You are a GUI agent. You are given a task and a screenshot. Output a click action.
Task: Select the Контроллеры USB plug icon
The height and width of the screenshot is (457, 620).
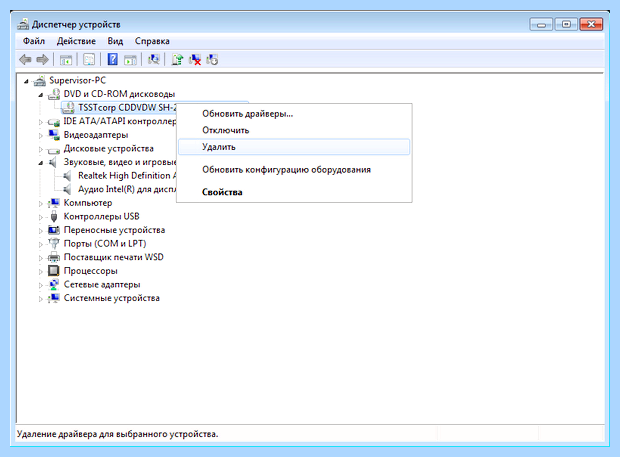pos(54,216)
